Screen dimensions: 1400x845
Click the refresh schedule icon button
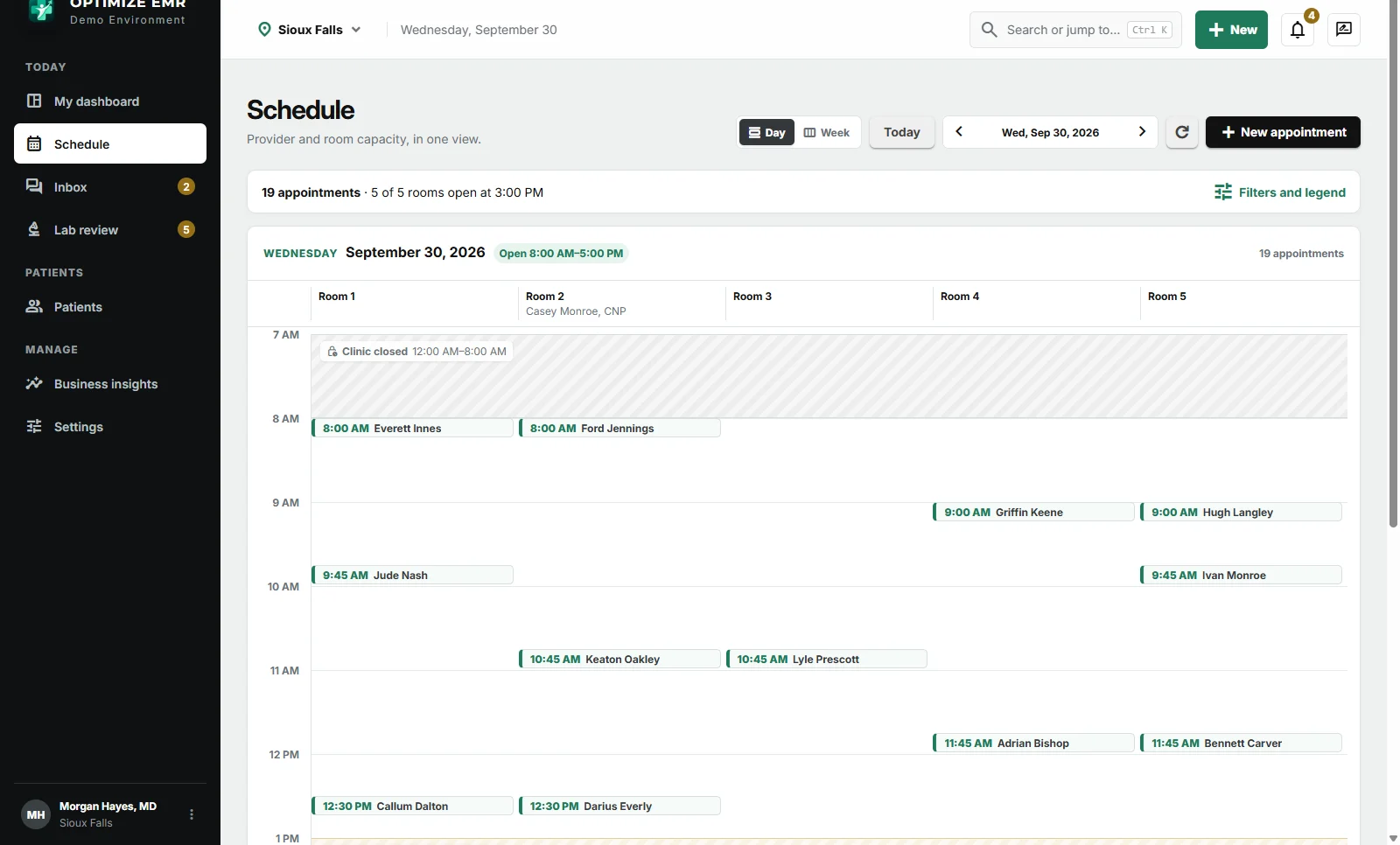pos(1182,132)
